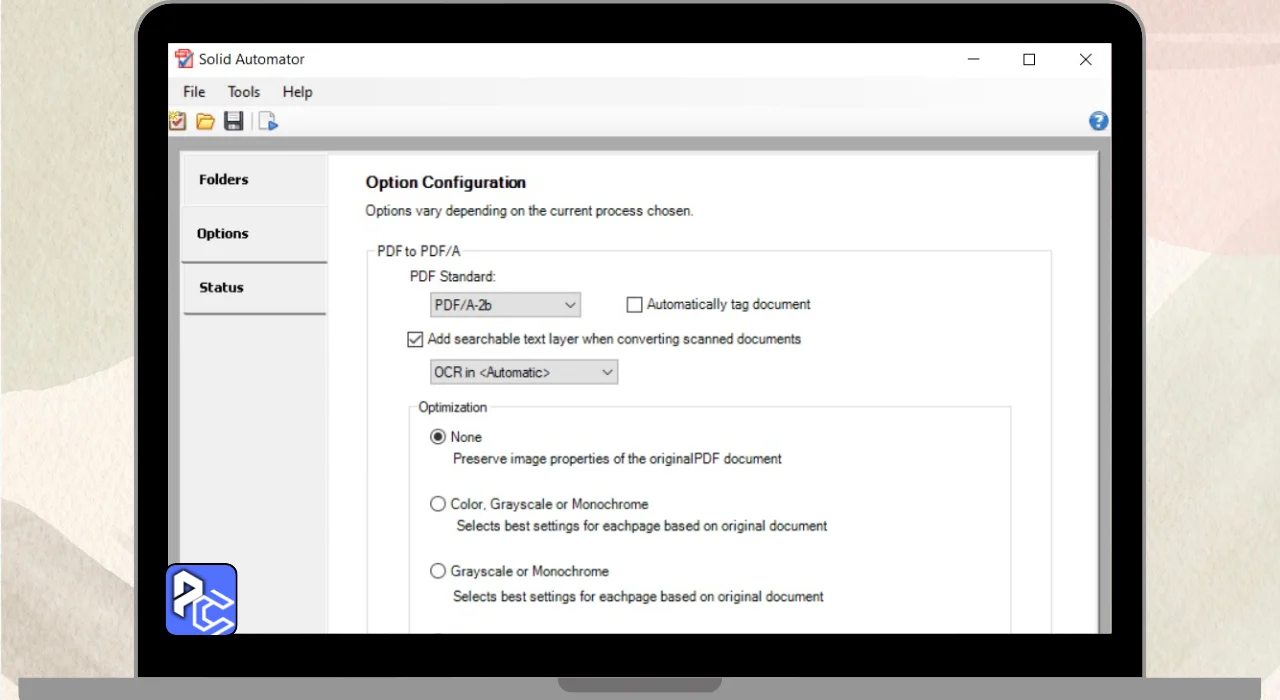This screenshot has width=1280, height=700.
Task: Switch to the Folders tab
Action: point(224,180)
